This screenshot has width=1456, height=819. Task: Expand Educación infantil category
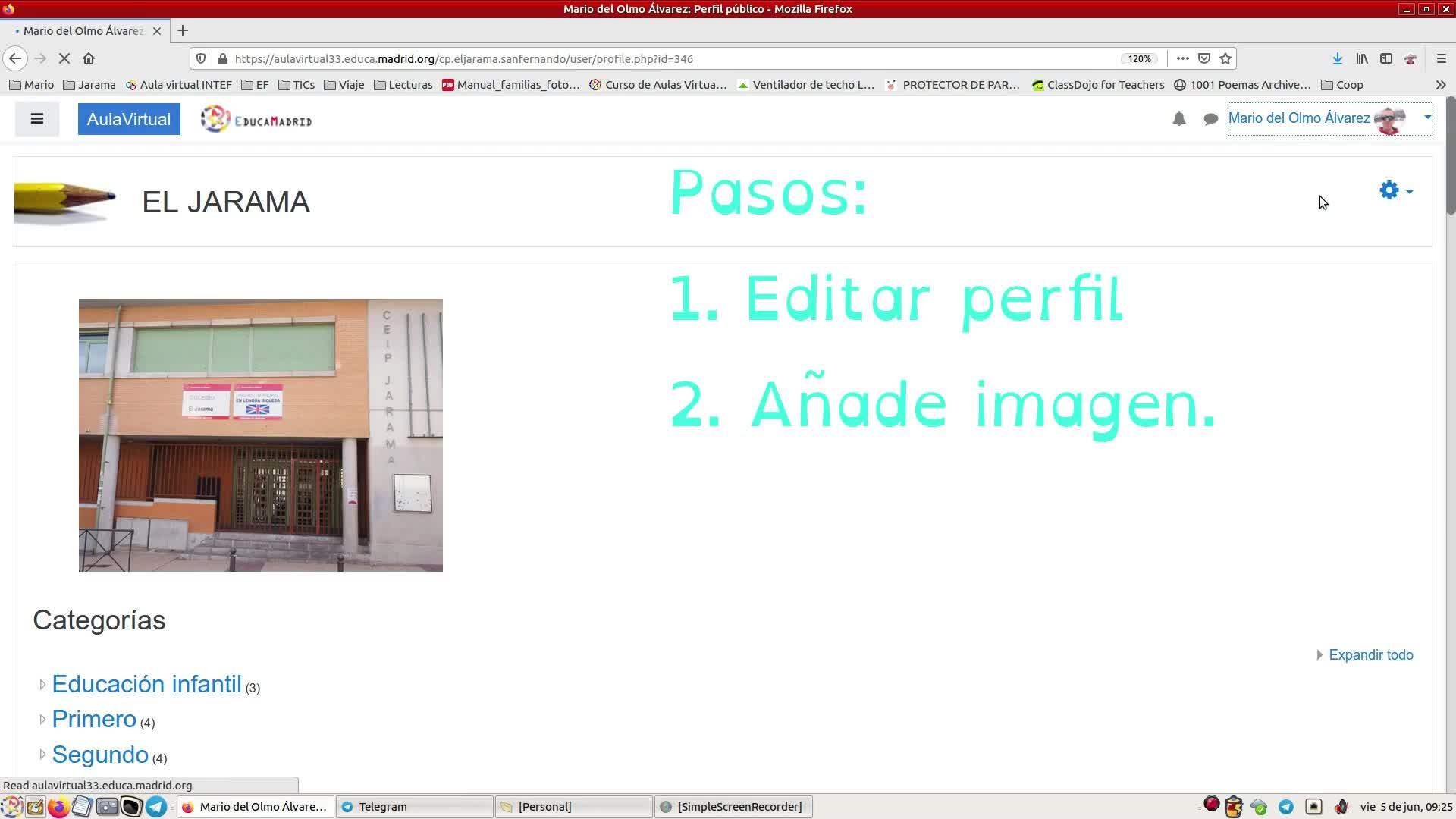[43, 684]
